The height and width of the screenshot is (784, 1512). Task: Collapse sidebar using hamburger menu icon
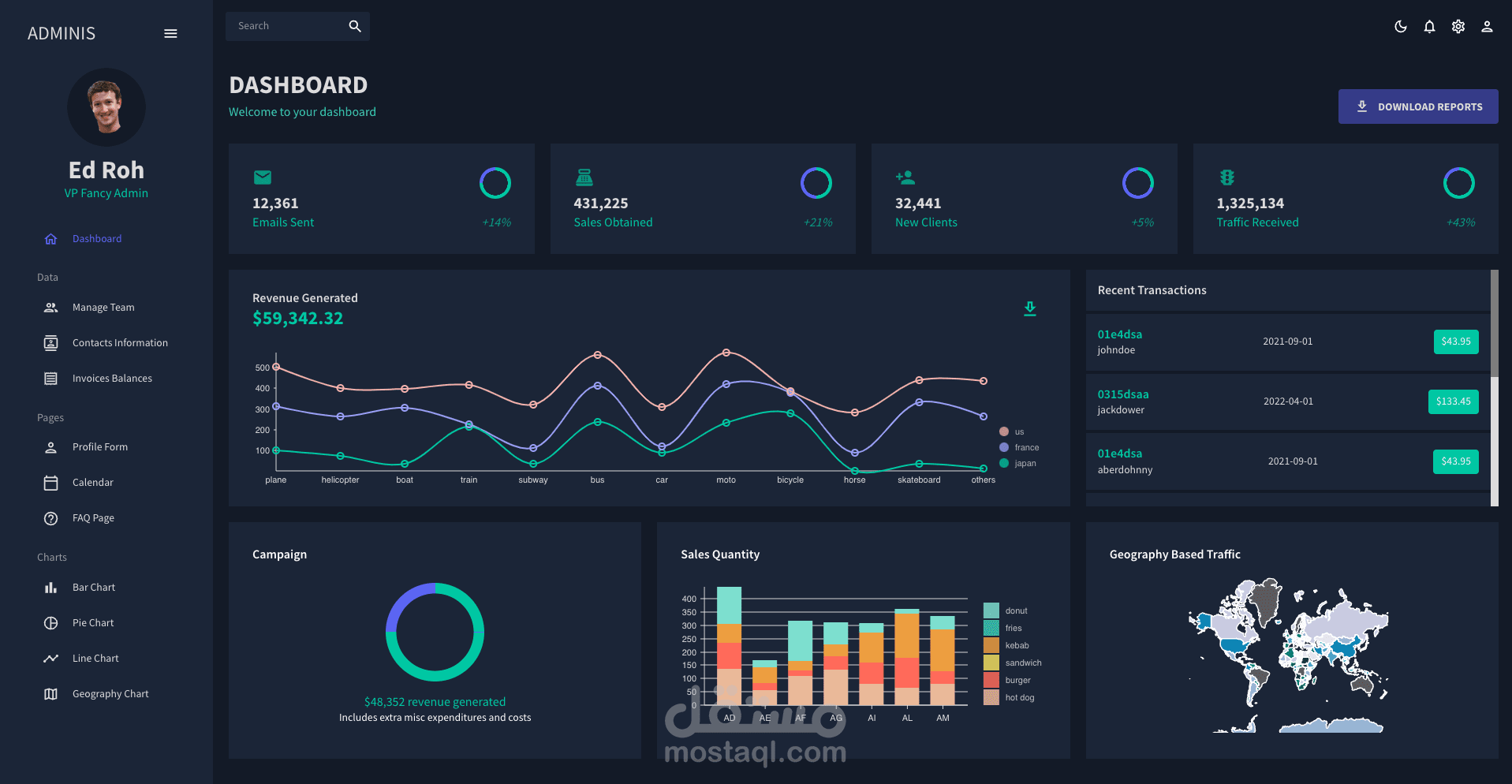pos(170,33)
